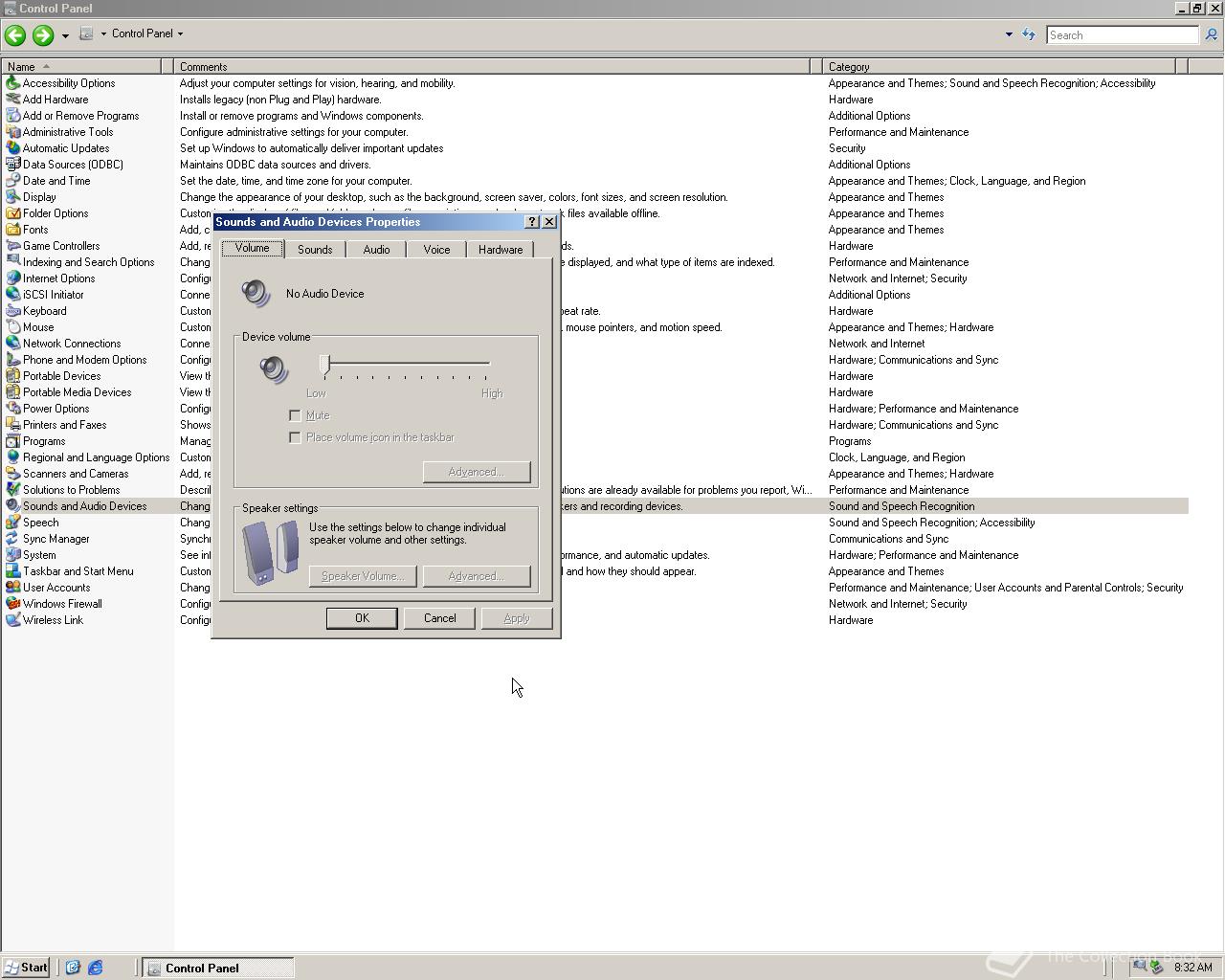Select the Add Hardware icon
This screenshot has height=980, width=1225.
(x=12, y=100)
